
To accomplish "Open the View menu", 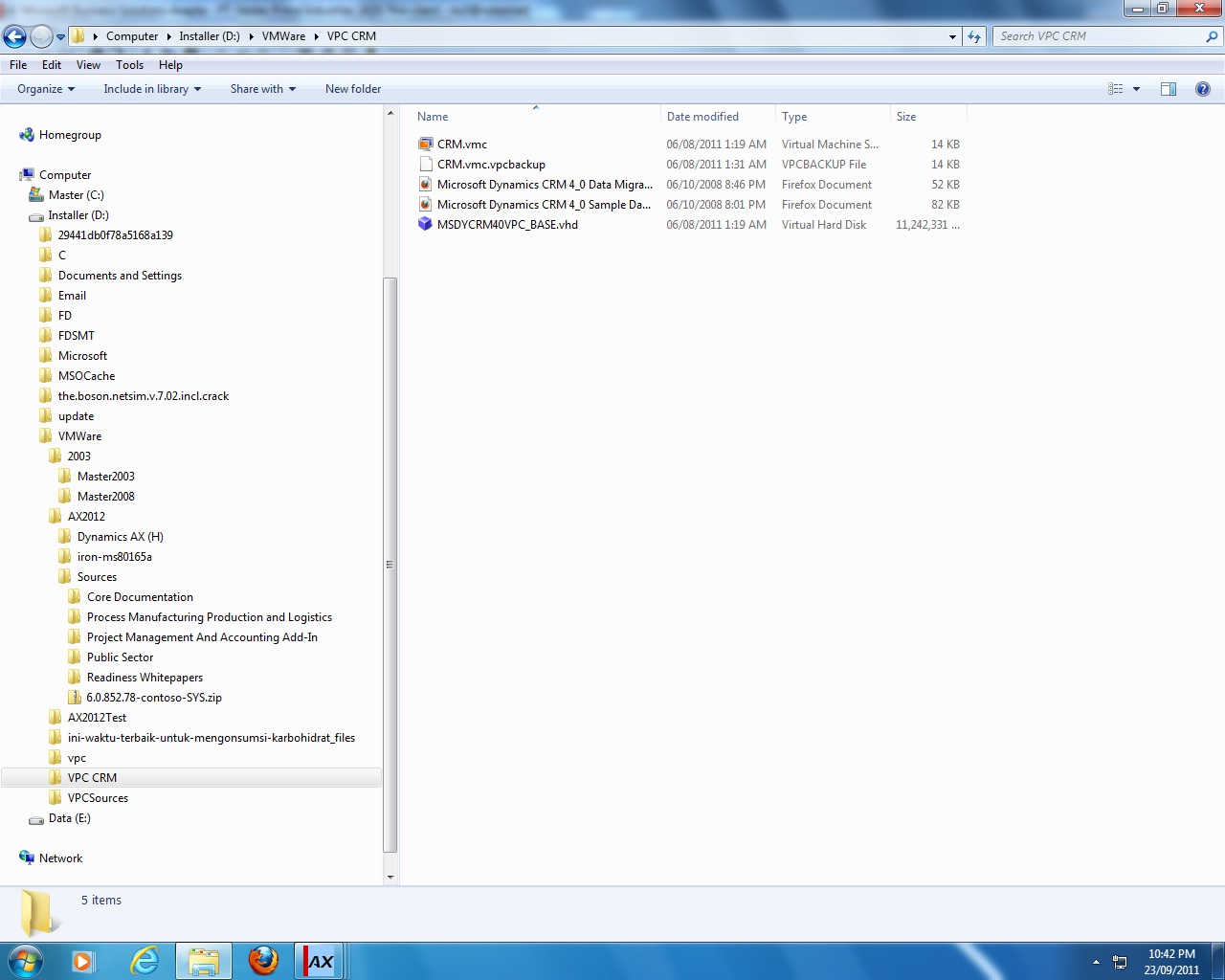I will (x=88, y=65).
